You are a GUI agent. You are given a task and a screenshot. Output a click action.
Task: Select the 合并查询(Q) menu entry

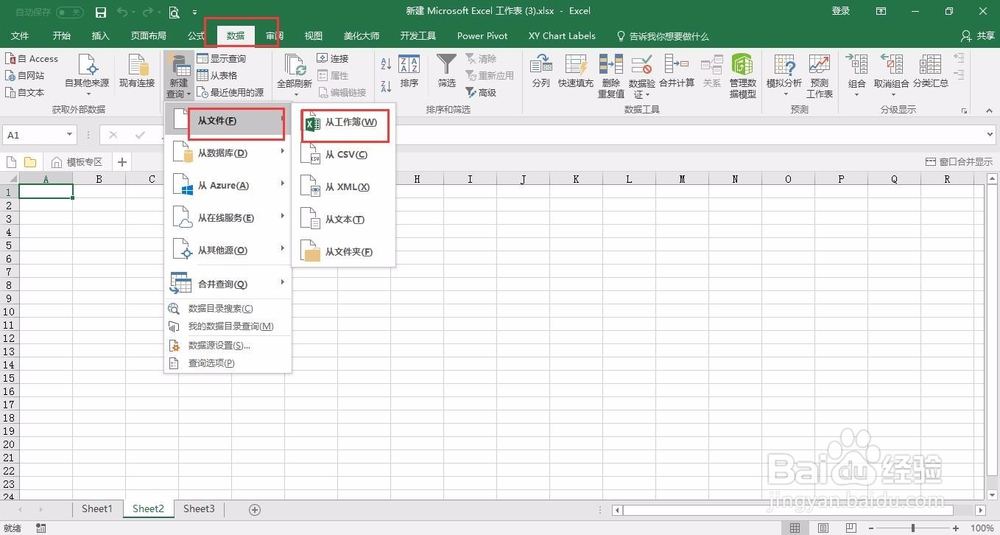pos(228,284)
